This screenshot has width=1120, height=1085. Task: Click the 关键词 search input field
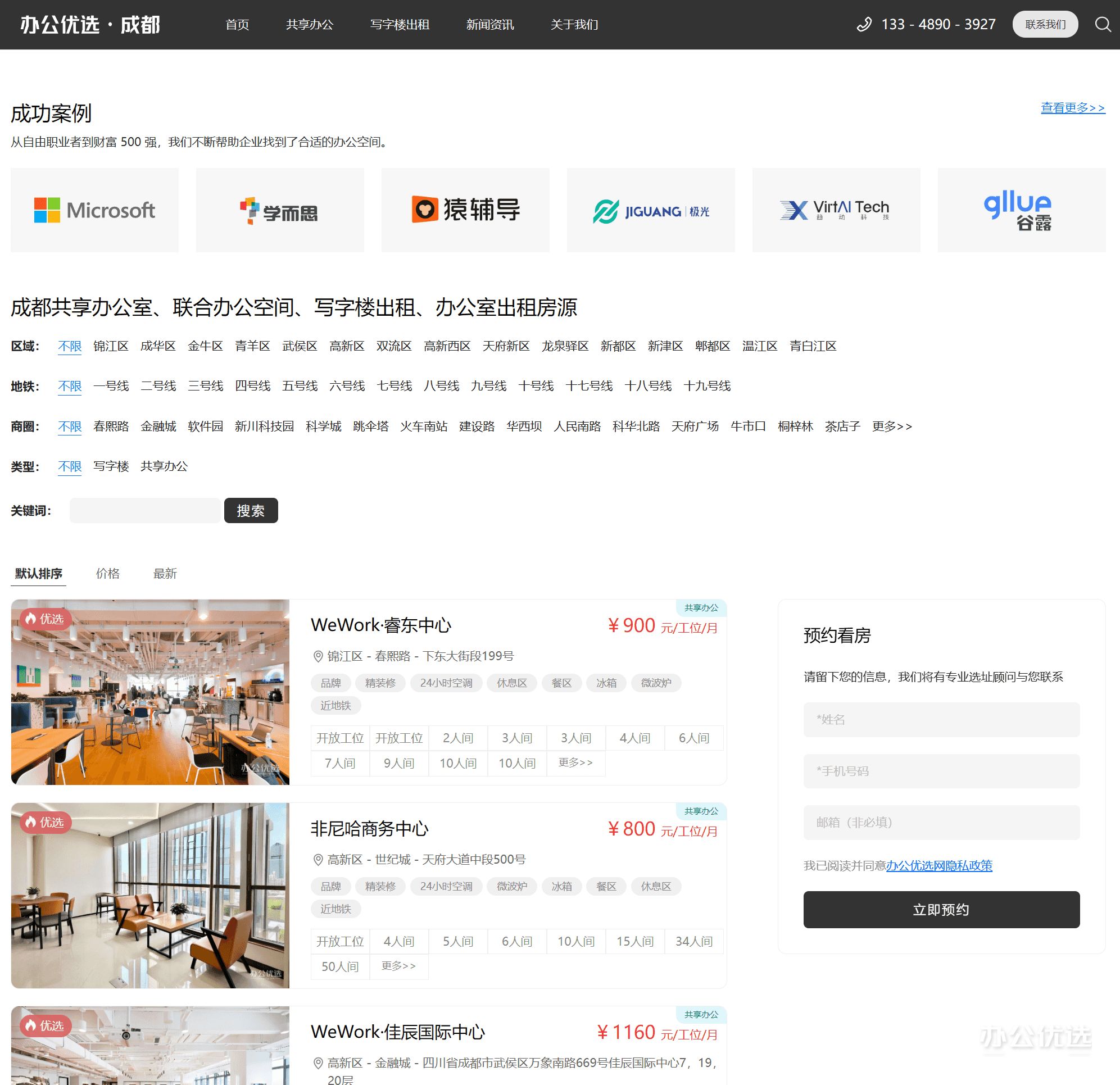(x=145, y=510)
